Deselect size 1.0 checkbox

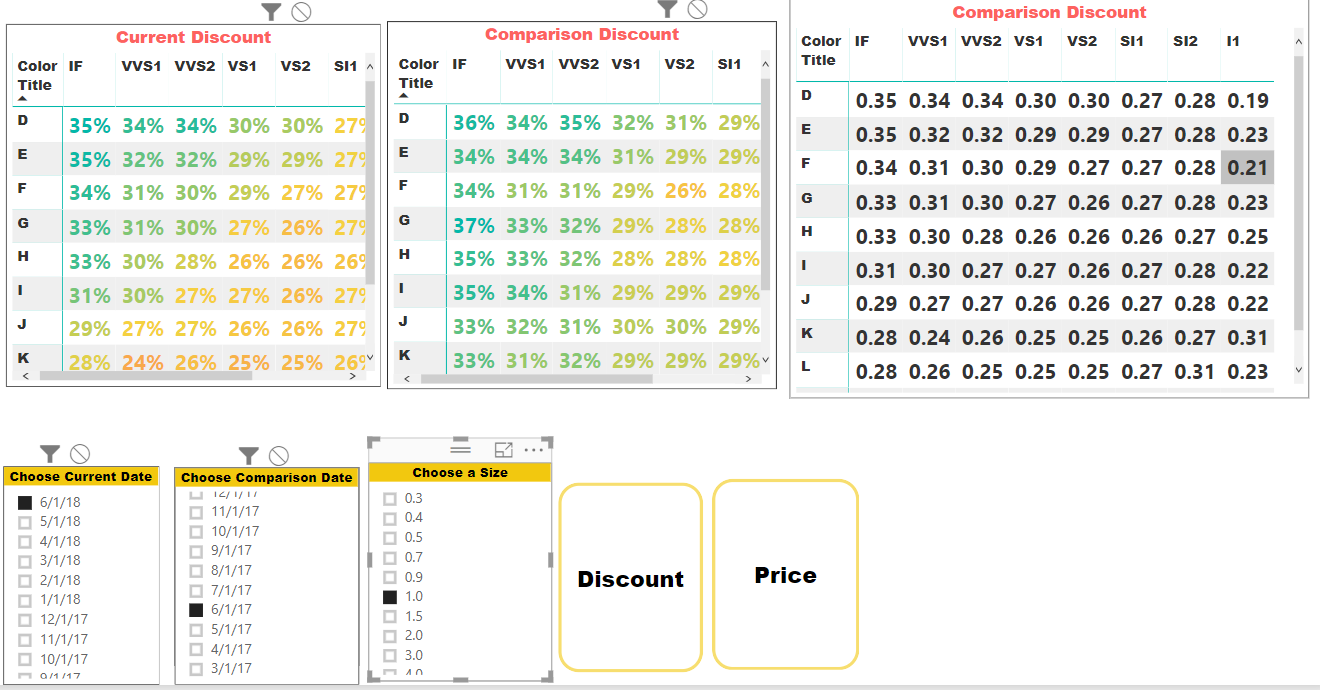[390, 596]
